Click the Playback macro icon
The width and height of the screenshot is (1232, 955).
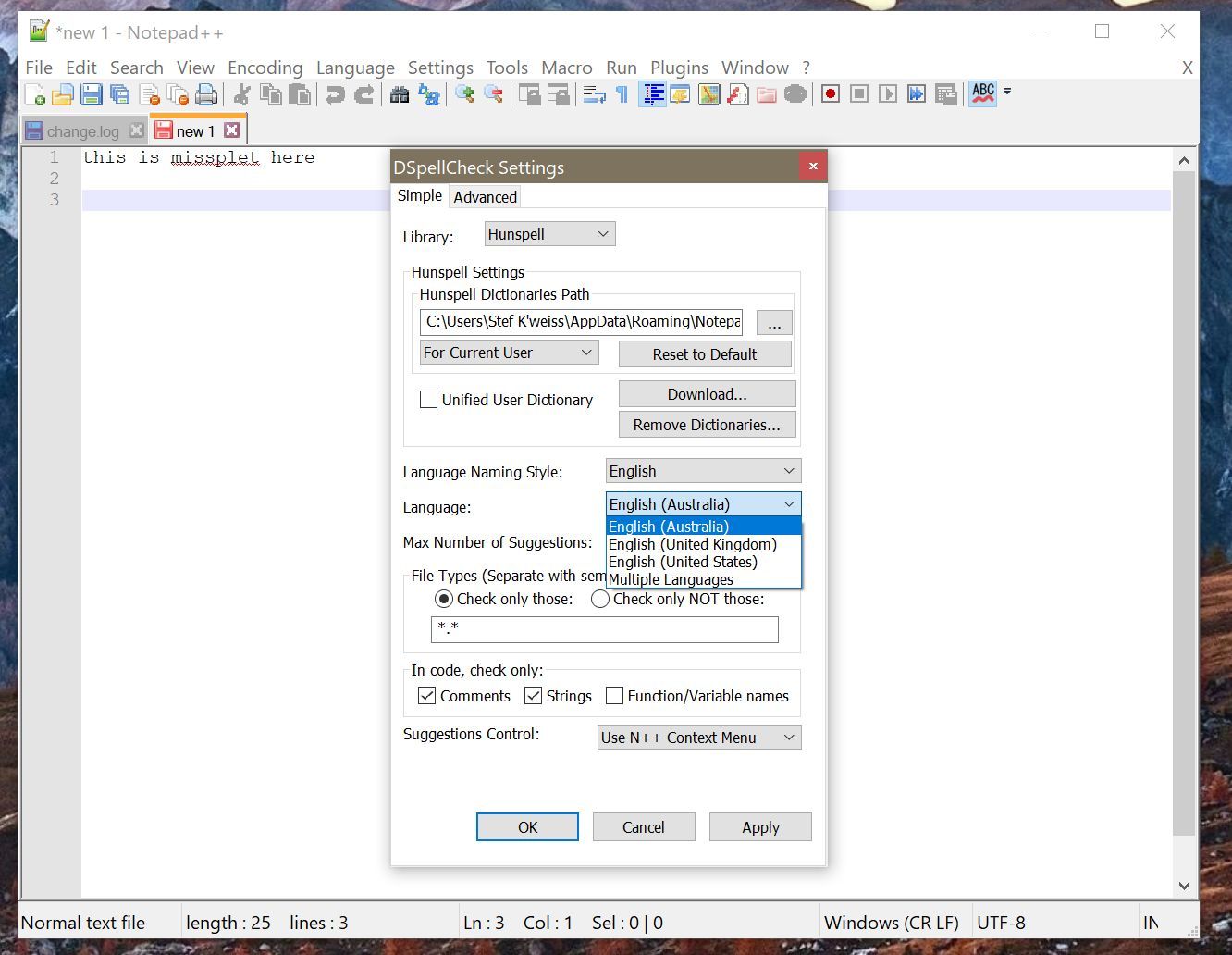888,94
